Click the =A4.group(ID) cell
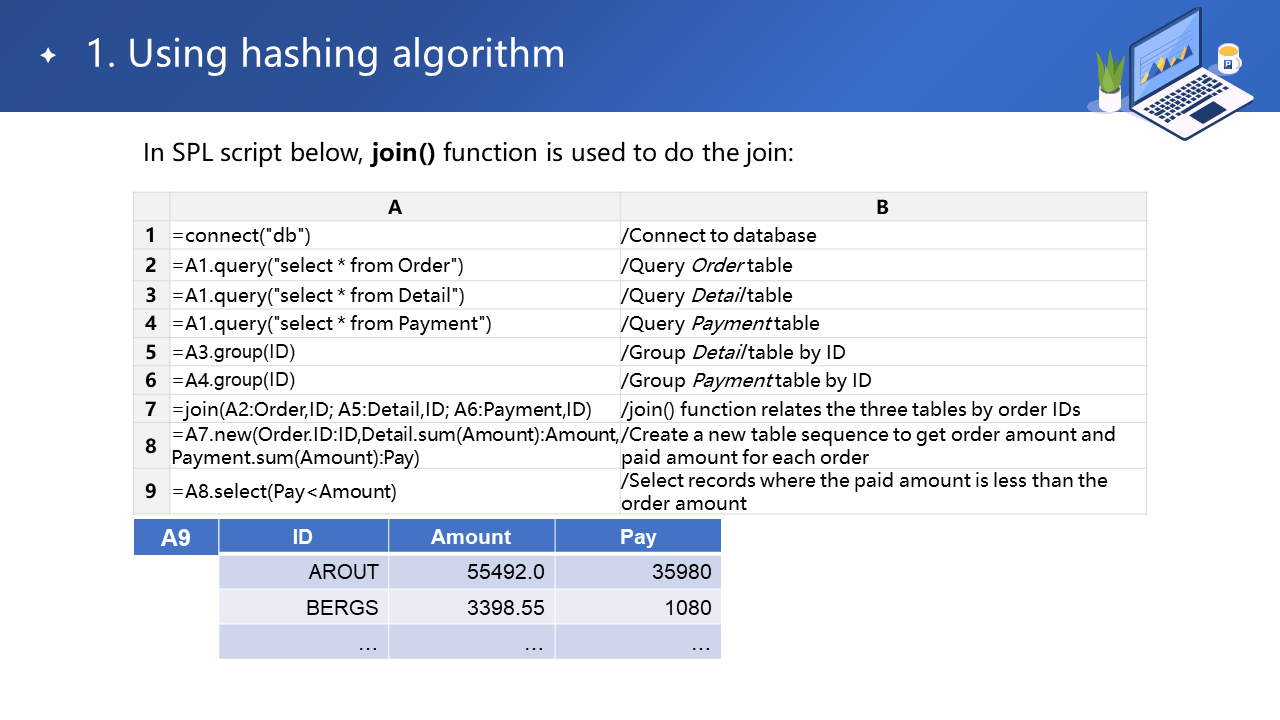Screen dimensions: 1280x720 point(395,380)
